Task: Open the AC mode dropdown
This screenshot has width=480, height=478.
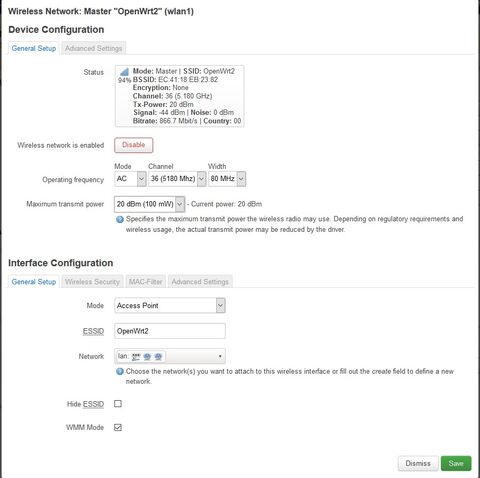Action: point(130,179)
